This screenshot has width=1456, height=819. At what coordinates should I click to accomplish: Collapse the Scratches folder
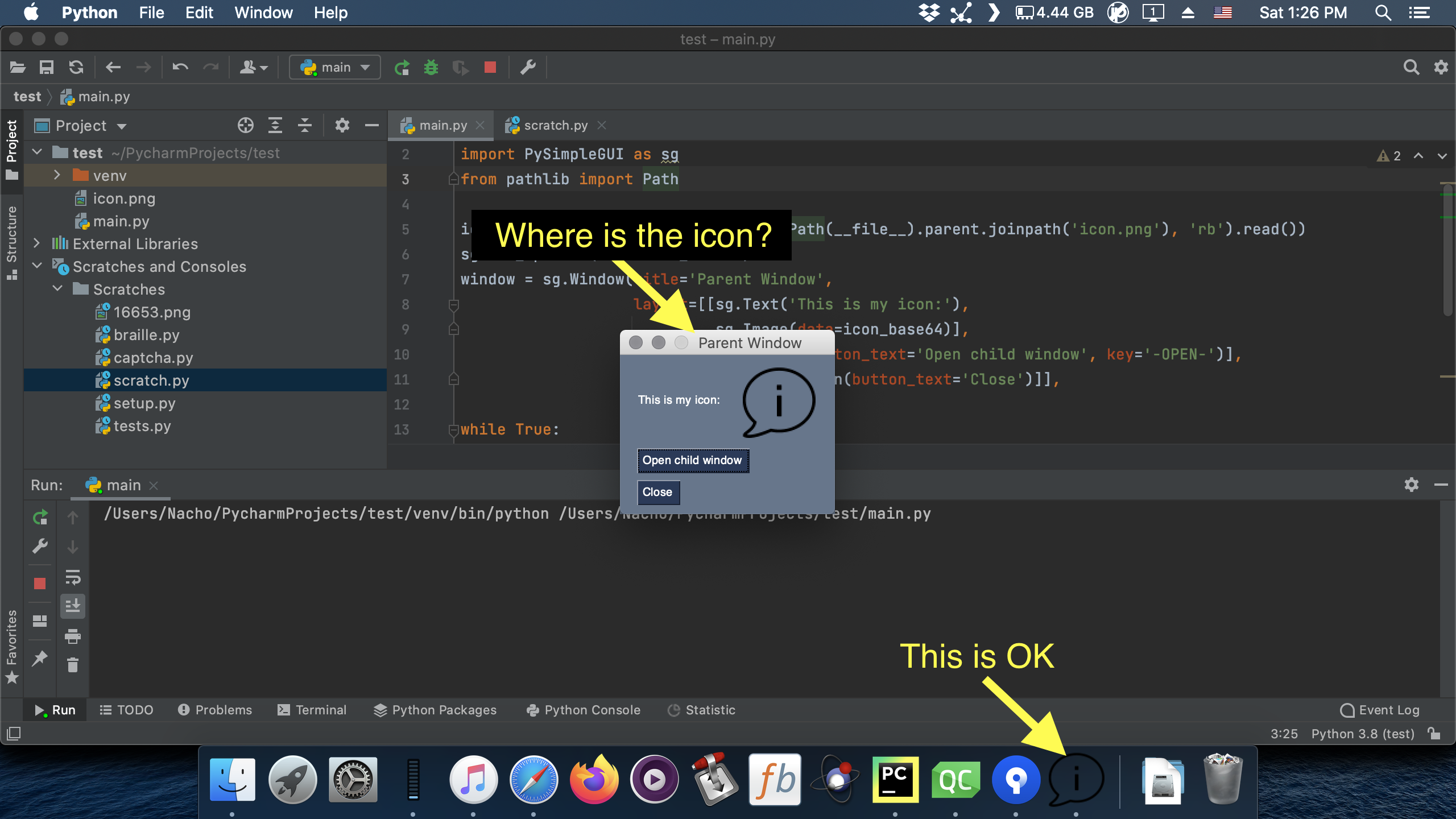(x=57, y=289)
